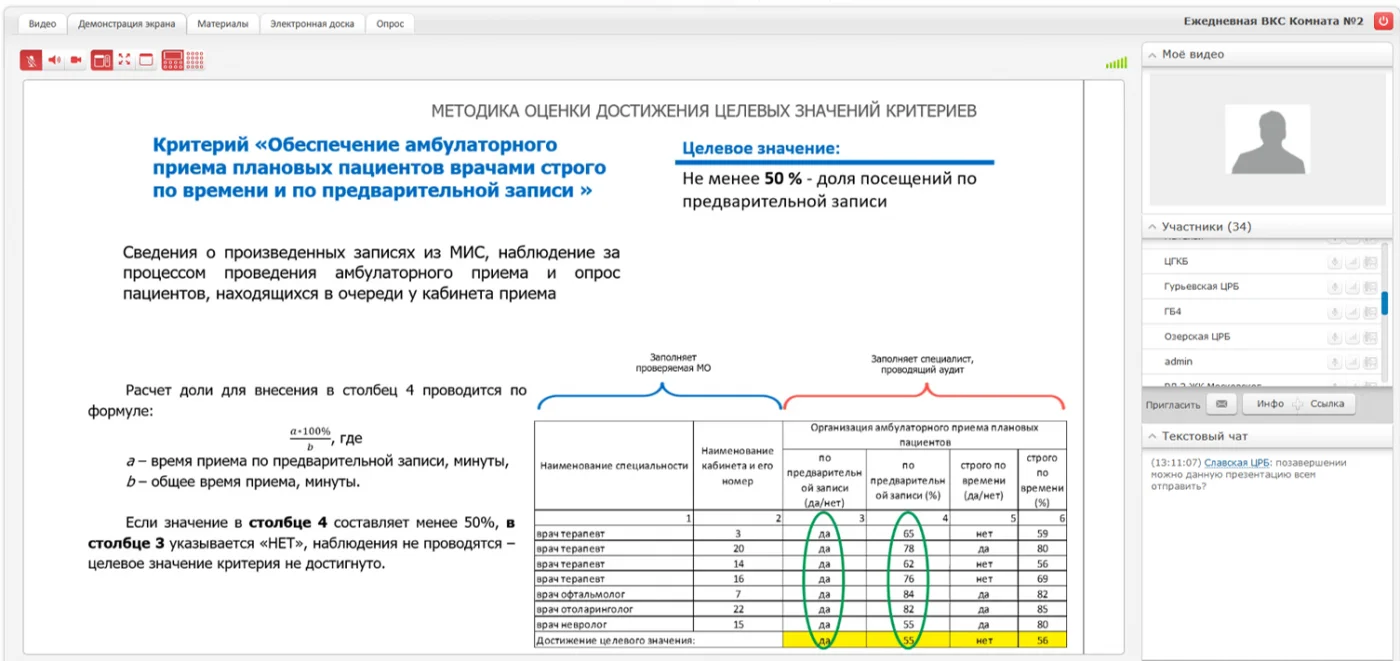Collapse the Участники panel
The image size is (1400, 661).
pos(1153,227)
